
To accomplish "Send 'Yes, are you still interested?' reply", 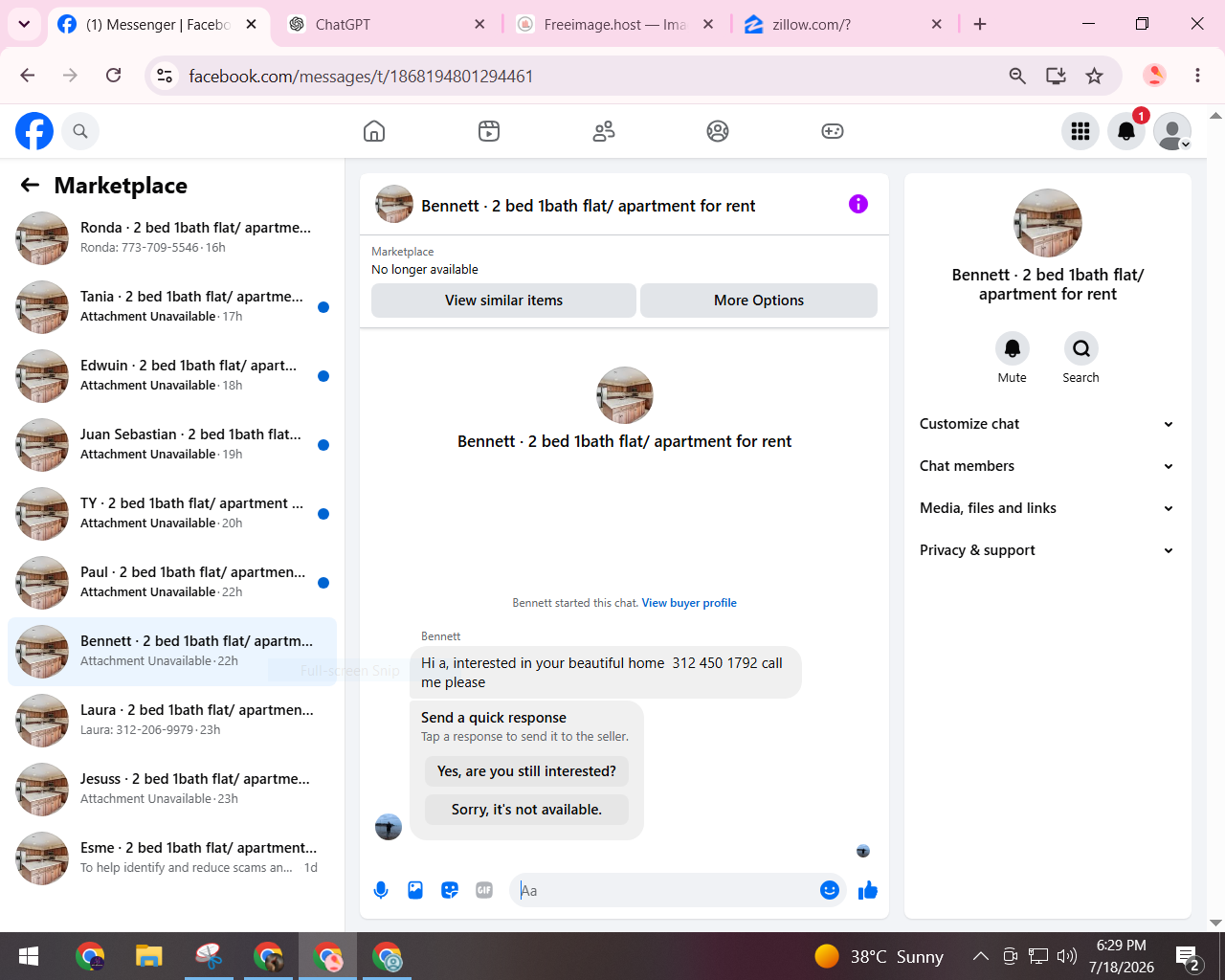I will (526, 771).
